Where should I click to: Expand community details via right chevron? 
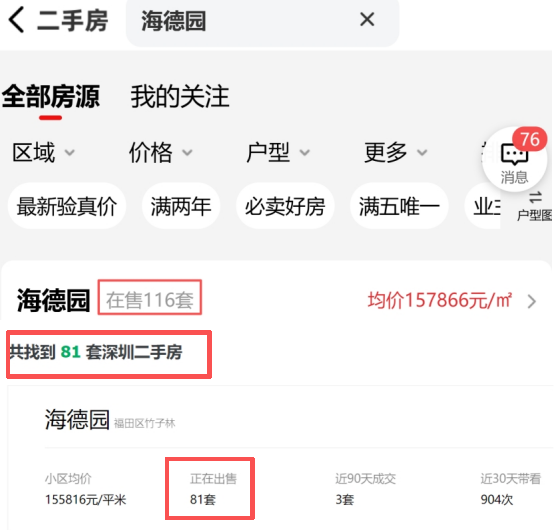532,301
